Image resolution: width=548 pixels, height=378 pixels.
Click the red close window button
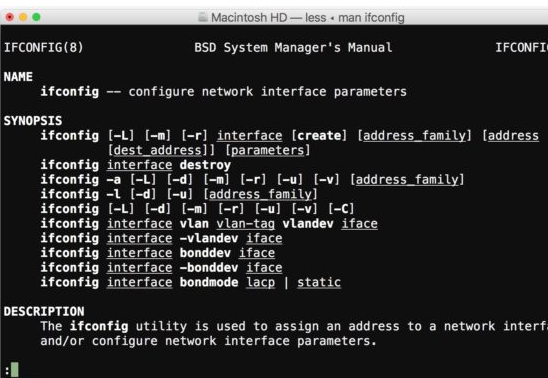(x=10, y=17)
